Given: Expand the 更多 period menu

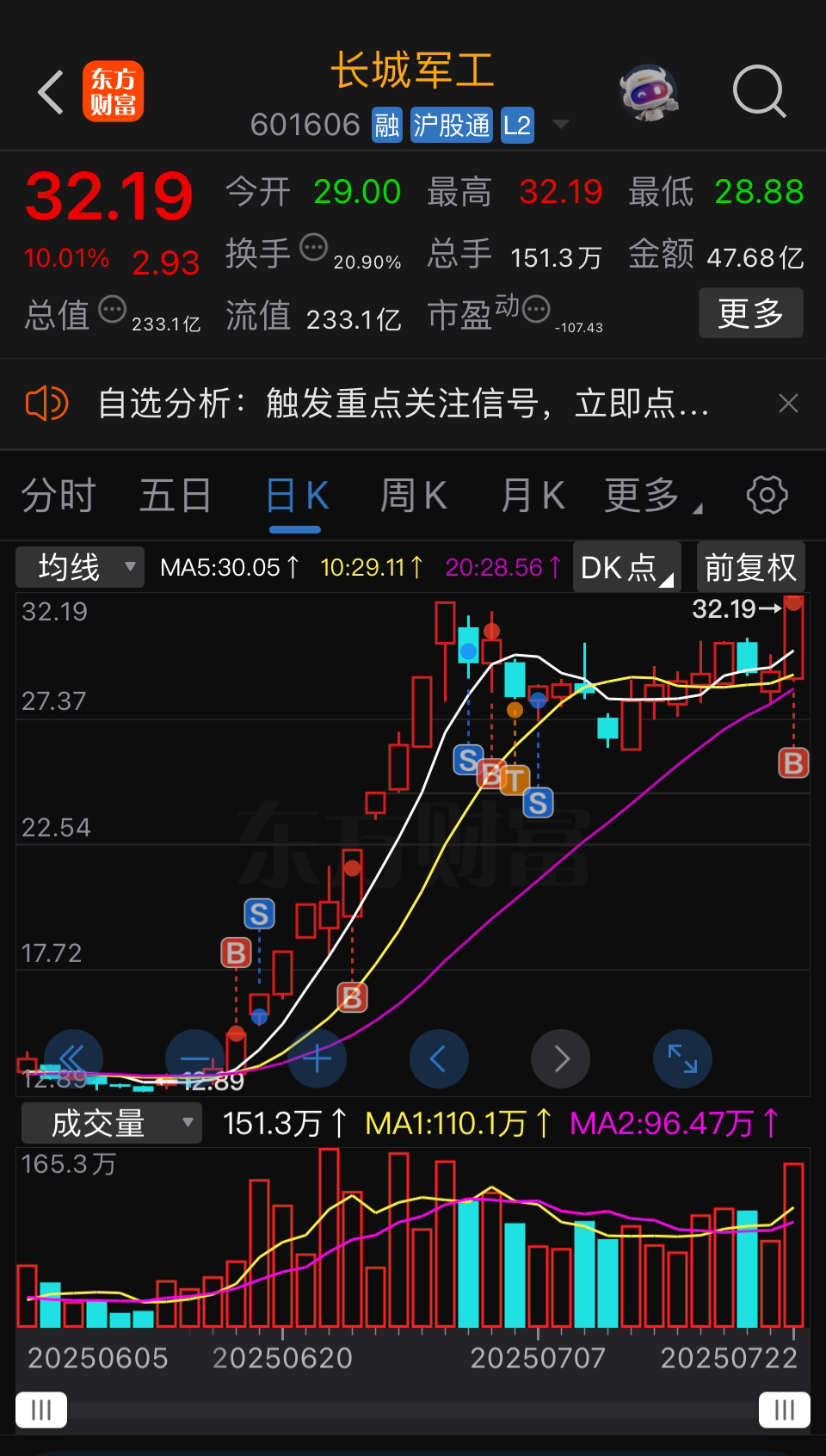Looking at the screenshot, I should (x=652, y=496).
